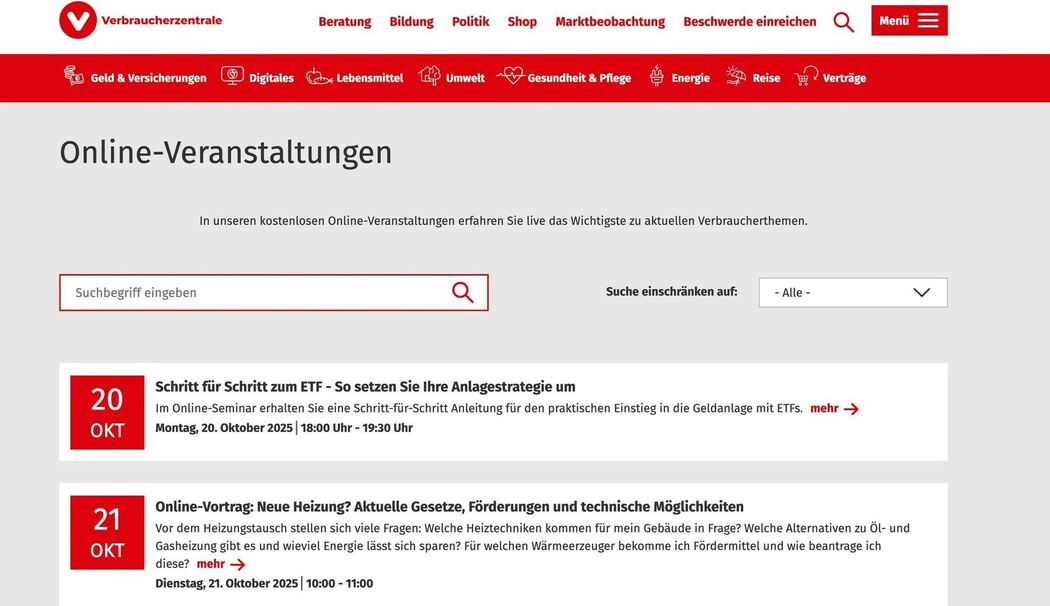Focus the Suchbegriff eingeben search field

255,293
